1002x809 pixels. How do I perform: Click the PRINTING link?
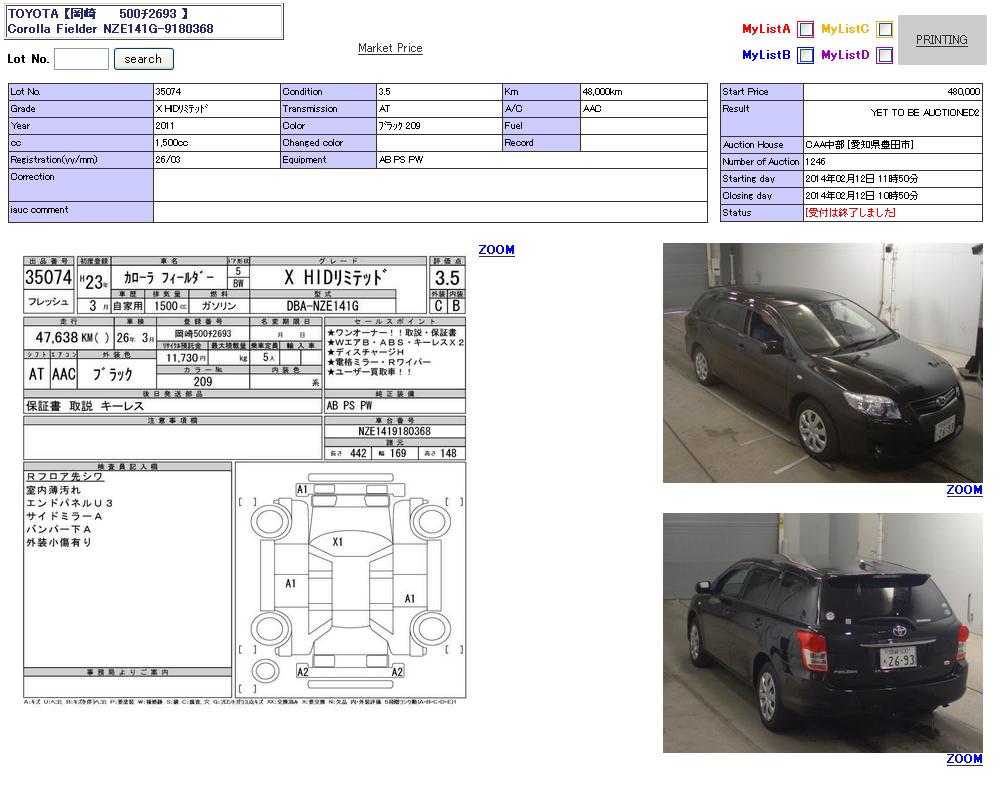[x=941, y=40]
